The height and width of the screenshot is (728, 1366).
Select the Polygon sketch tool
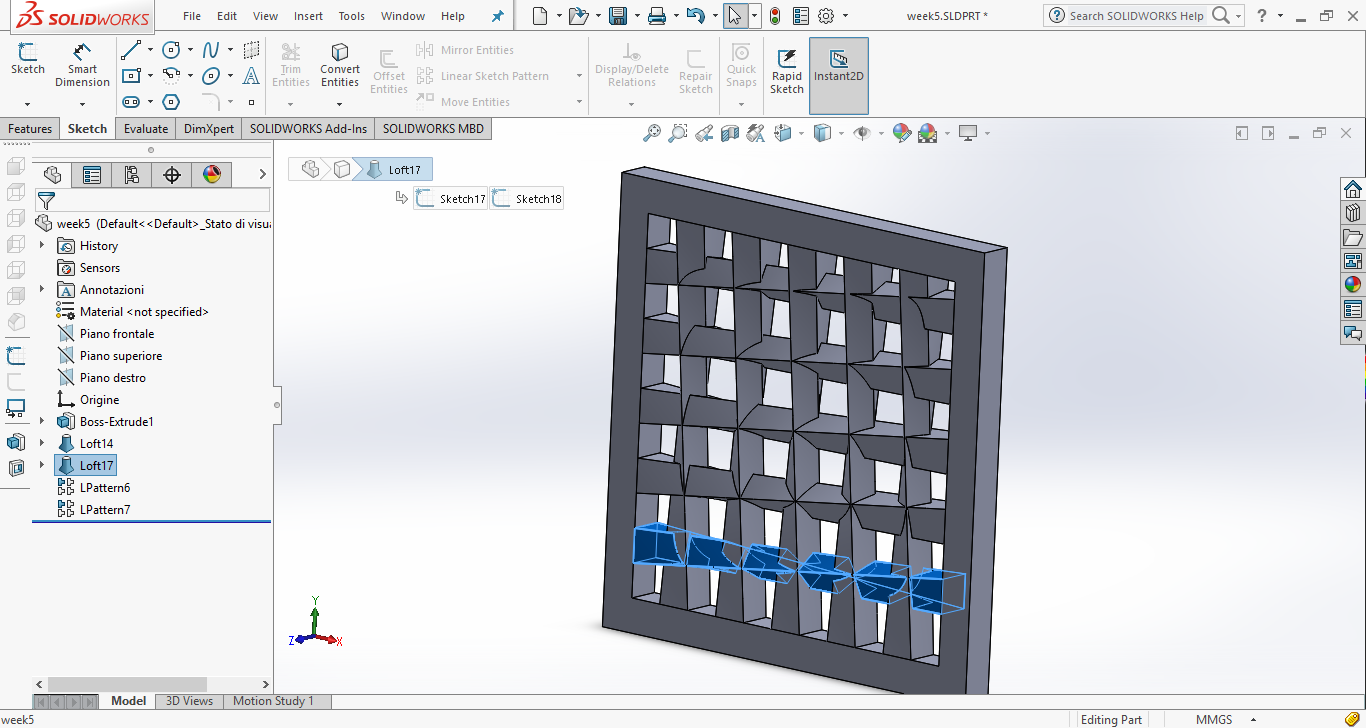(171, 101)
